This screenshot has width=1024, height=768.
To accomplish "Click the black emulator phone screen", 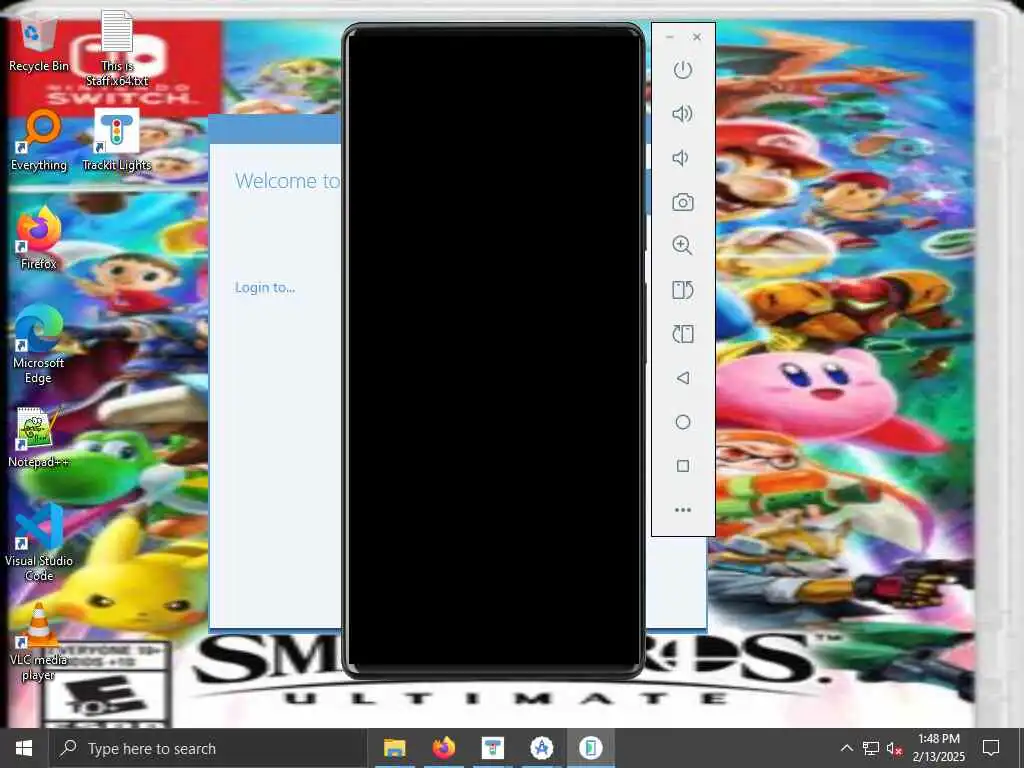I will point(493,349).
